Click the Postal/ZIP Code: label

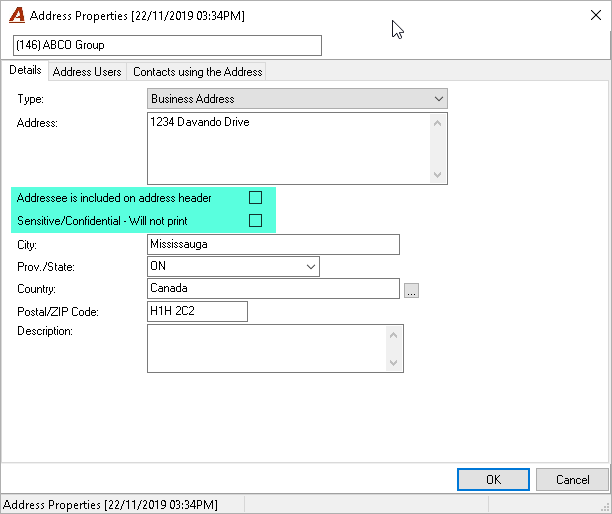point(58,312)
